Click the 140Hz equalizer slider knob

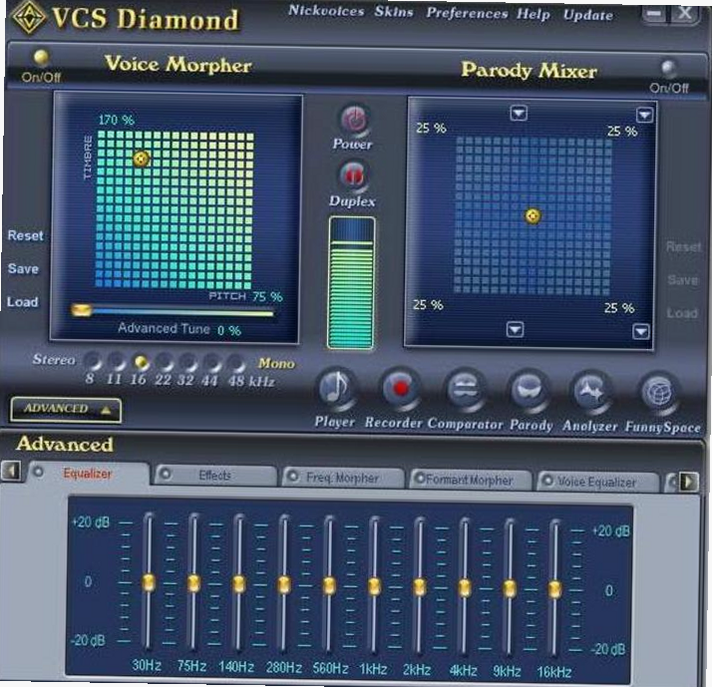(239, 584)
